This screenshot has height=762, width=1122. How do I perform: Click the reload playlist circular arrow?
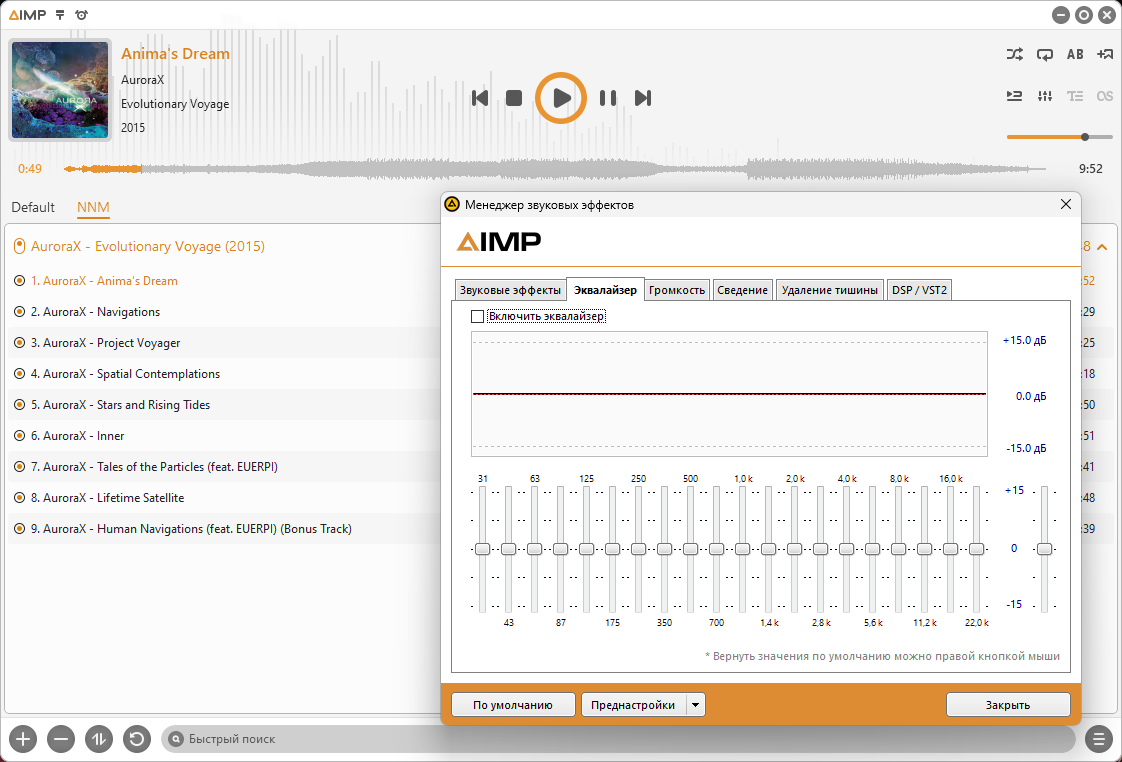tap(137, 739)
